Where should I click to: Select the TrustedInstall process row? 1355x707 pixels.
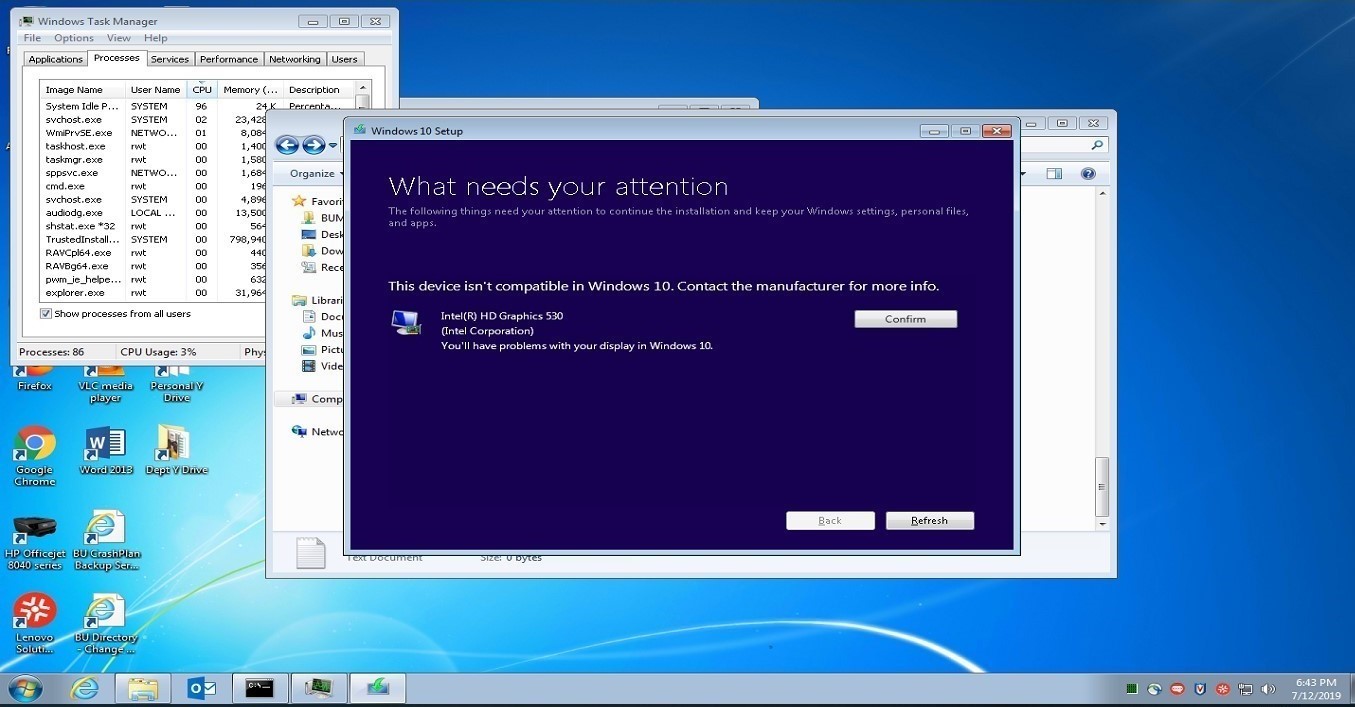coord(198,239)
